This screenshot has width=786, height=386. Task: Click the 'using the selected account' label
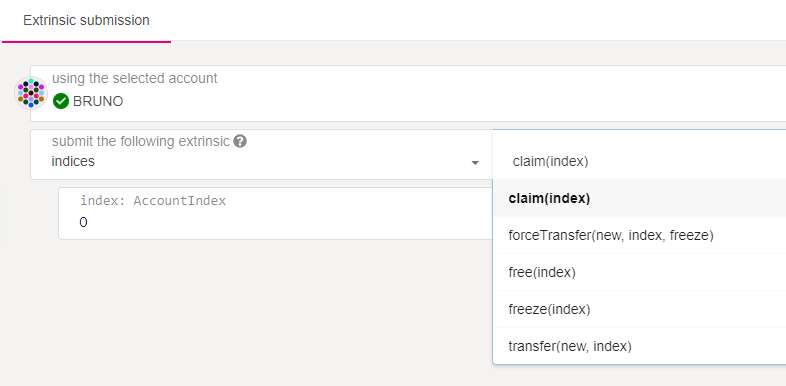(135, 79)
